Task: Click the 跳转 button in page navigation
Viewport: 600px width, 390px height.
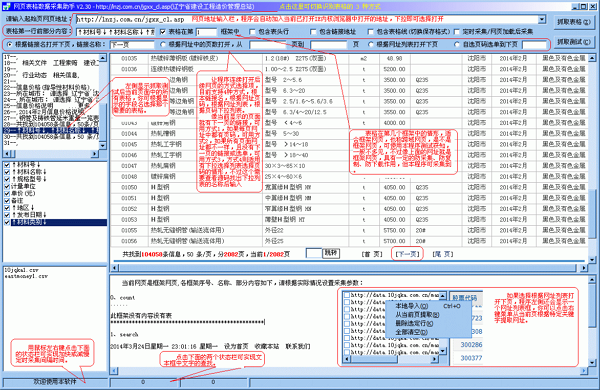Action: point(331,253)
